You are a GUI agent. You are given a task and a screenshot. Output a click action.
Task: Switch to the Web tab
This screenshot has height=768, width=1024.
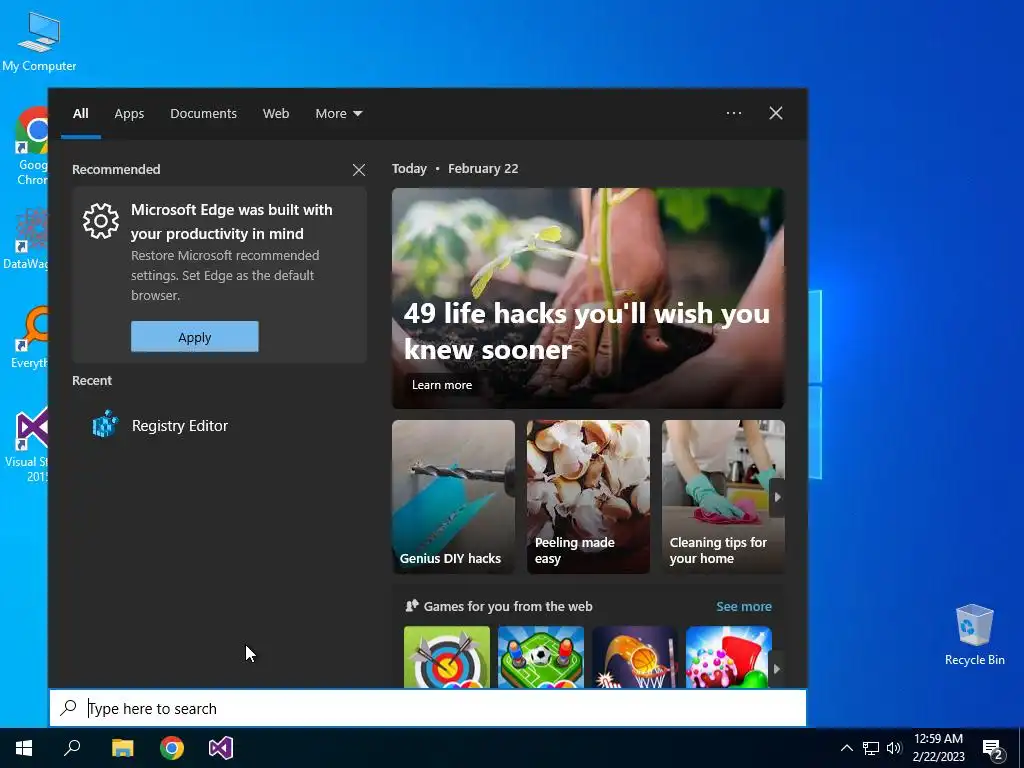click(x=276, y=114)
